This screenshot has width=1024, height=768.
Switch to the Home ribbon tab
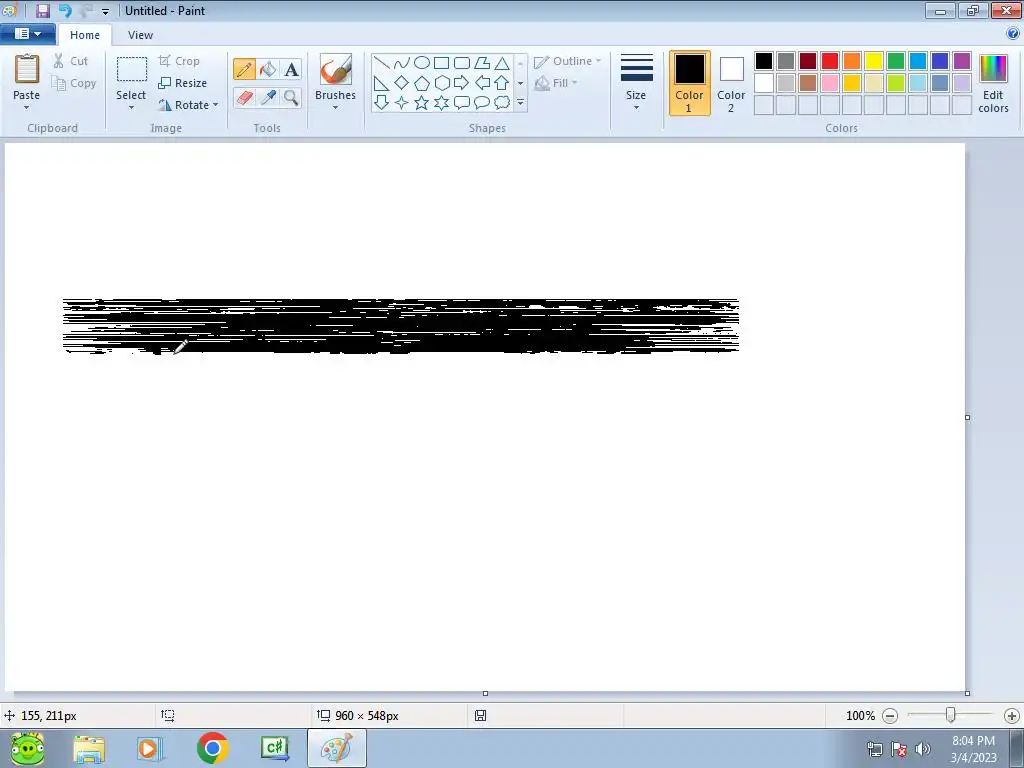[85, 35]
